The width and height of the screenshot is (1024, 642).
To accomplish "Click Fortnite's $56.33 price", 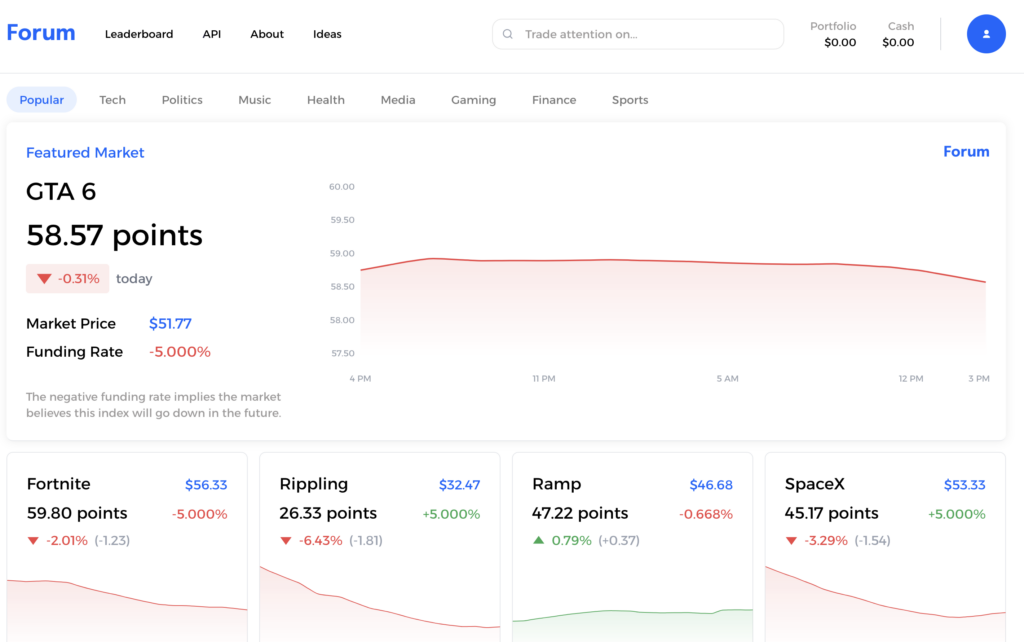I will (206, 485).
